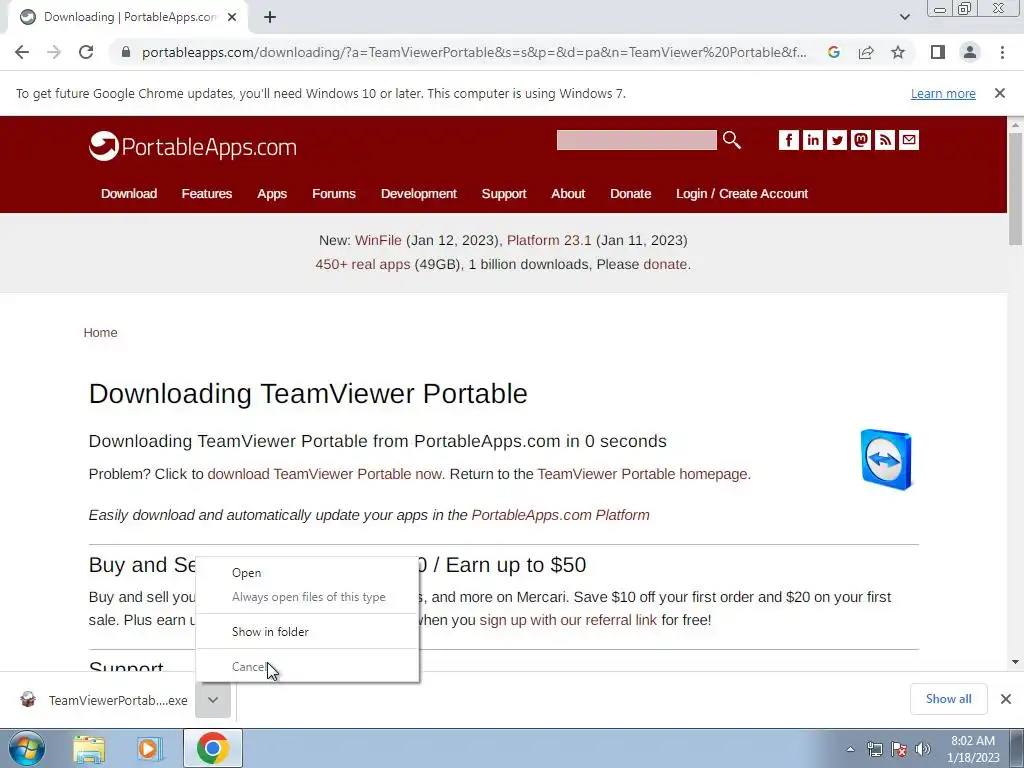Screen dimensions: 1024x768
Task: Open the Features nav item
Action: (x=206, y=193)
